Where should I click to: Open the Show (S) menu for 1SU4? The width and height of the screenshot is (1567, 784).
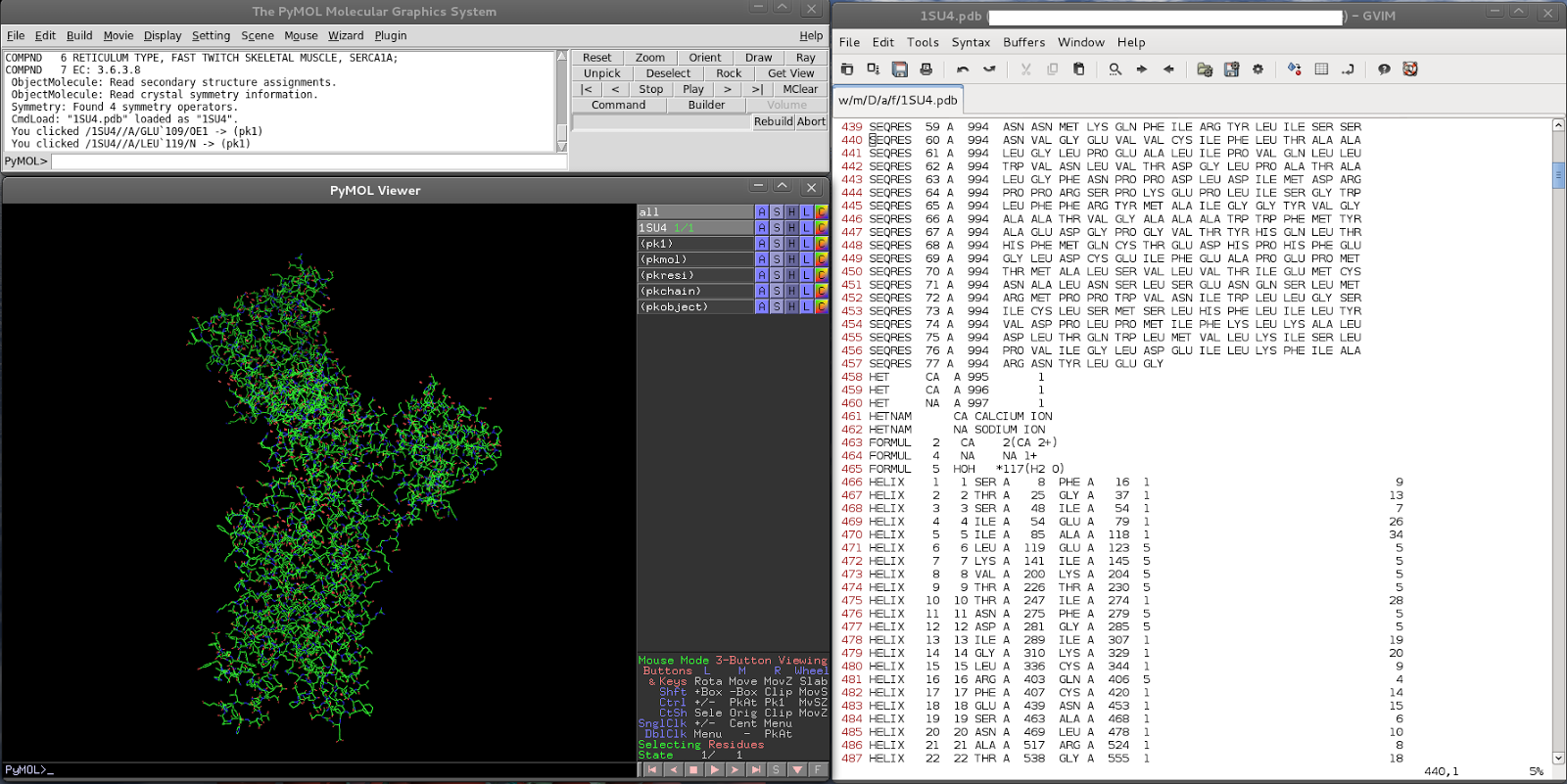click(x=777, y=228)
